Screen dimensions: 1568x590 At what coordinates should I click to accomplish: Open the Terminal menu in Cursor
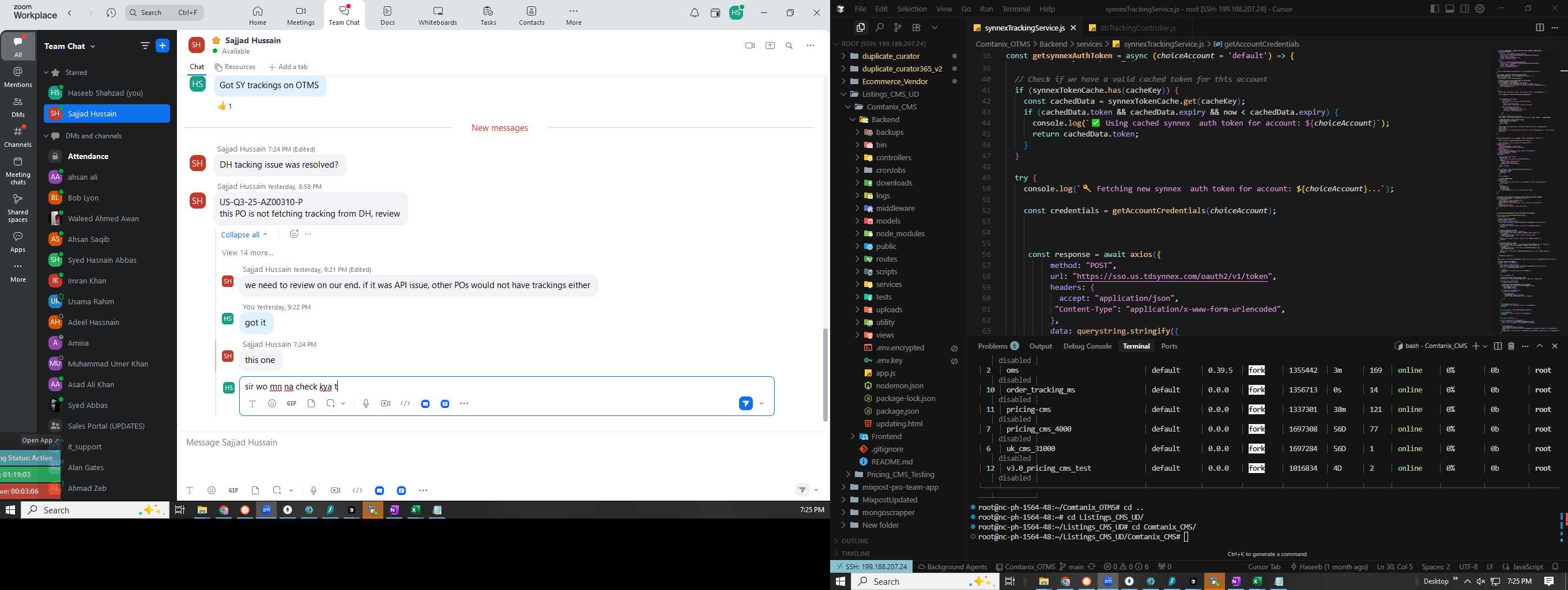1016,9
